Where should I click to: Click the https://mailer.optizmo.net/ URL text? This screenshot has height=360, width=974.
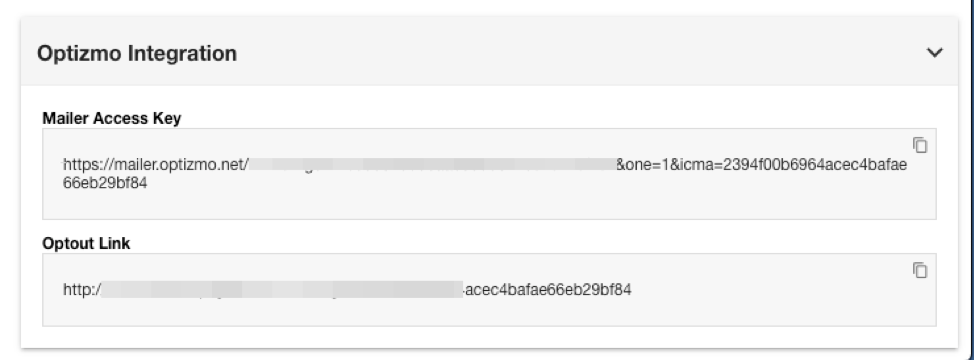[x=157, y=165]
